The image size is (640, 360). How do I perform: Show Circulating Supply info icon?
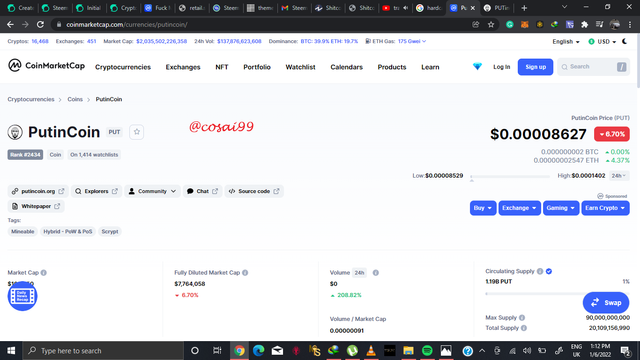[540, 271]
